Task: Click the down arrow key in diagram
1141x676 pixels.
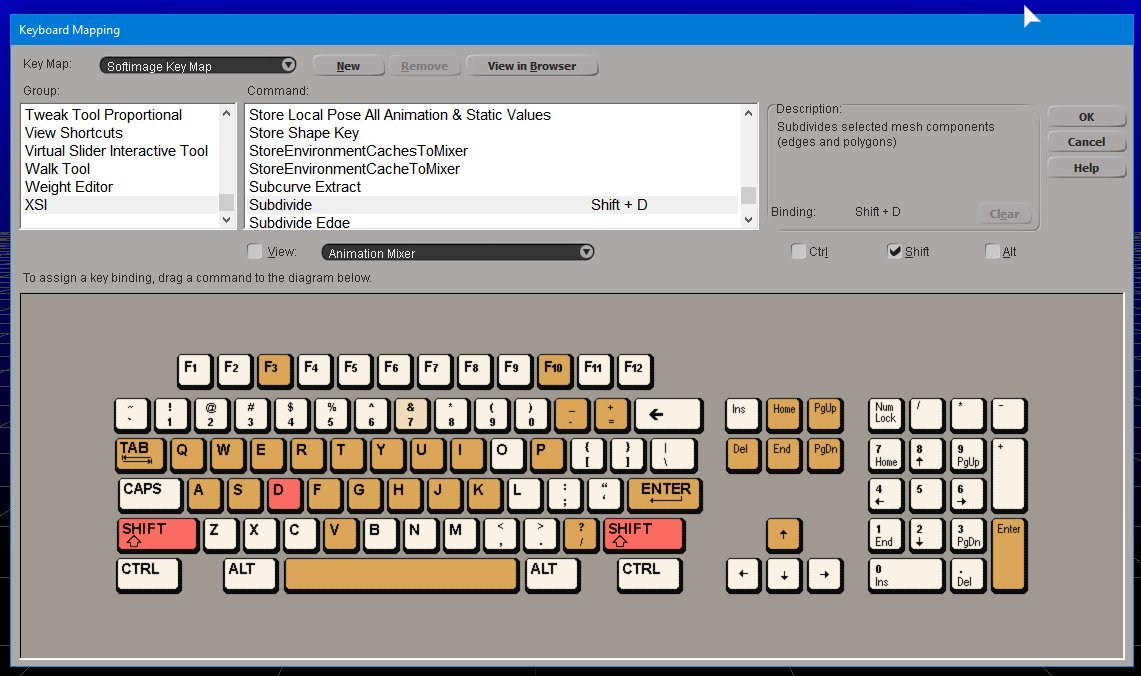Action: click(784, 574)
